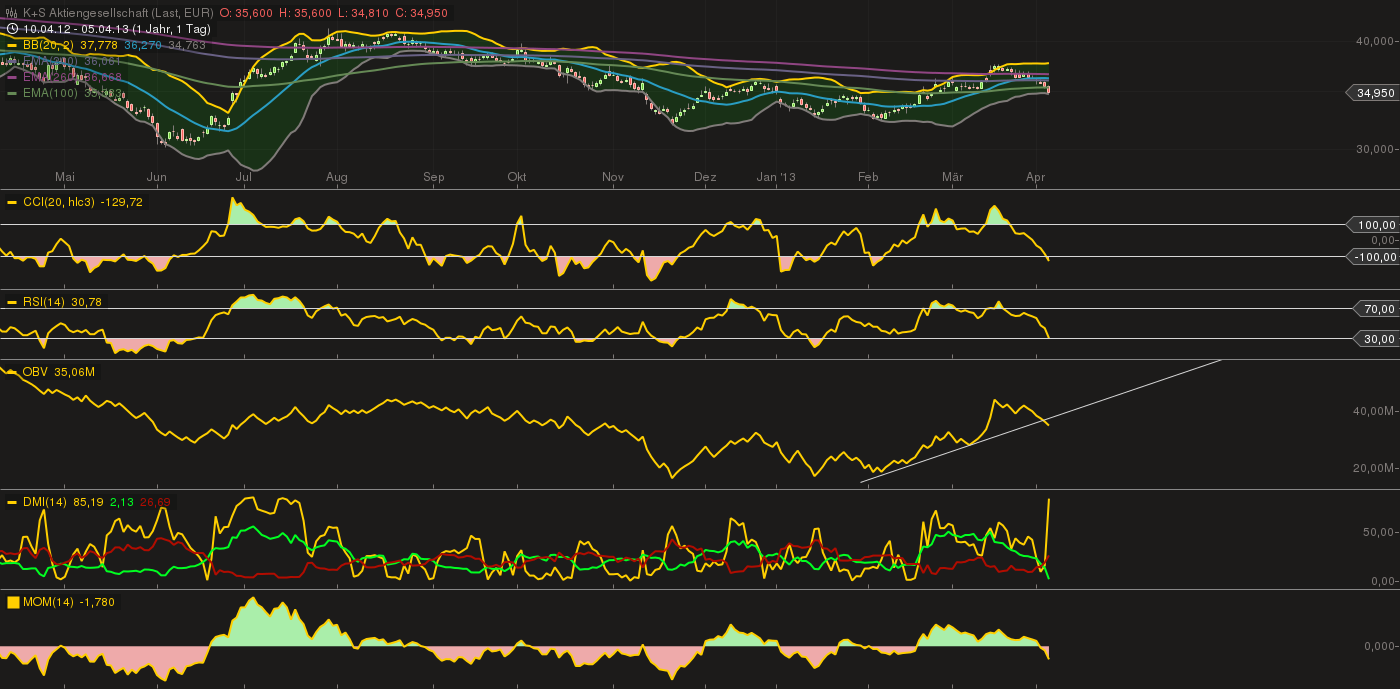
Task: Select the RSI(14) indicator label
Action: pos(44,302)
